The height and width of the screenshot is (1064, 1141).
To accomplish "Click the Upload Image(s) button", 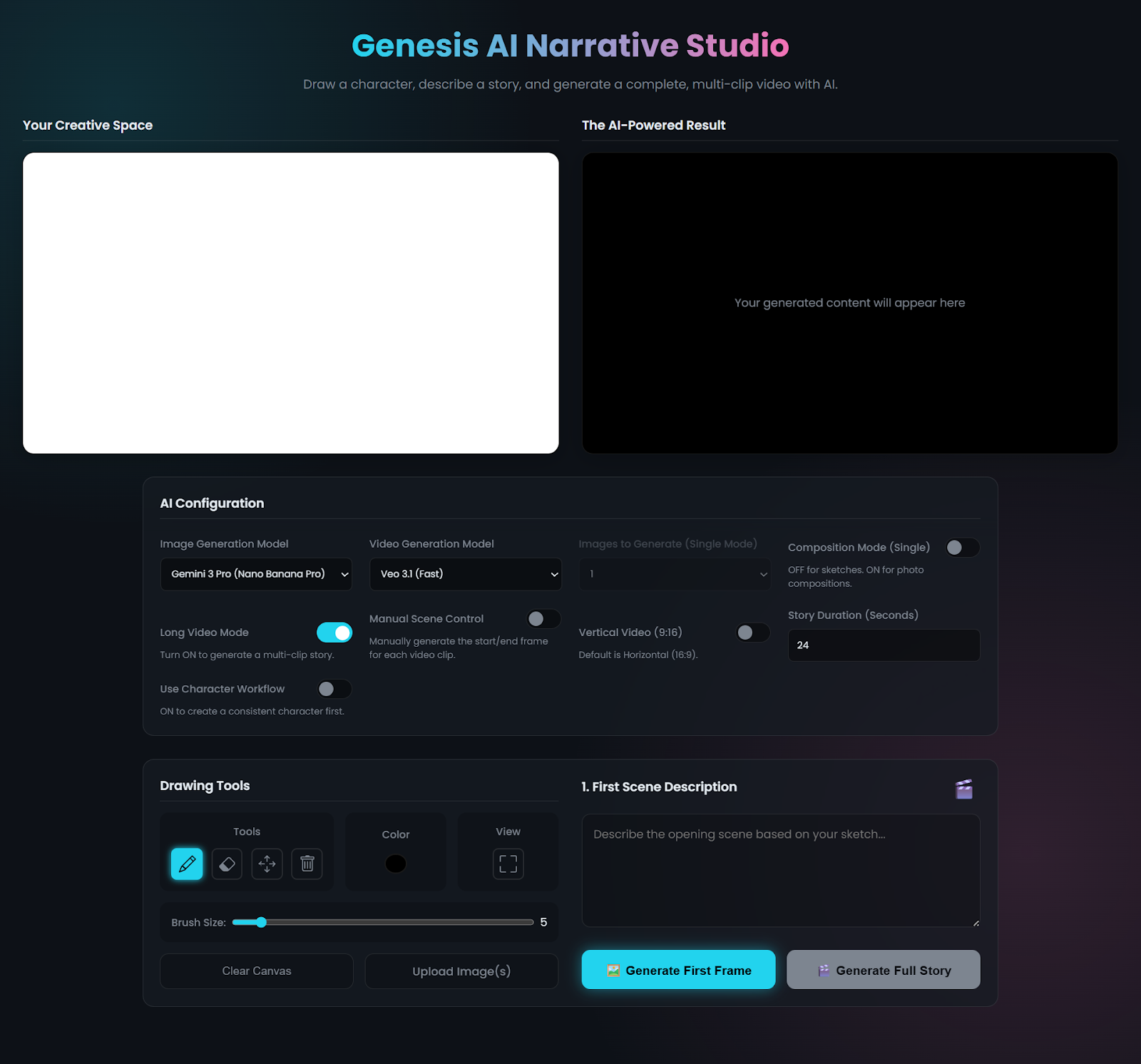I will (x=461, y=971).
